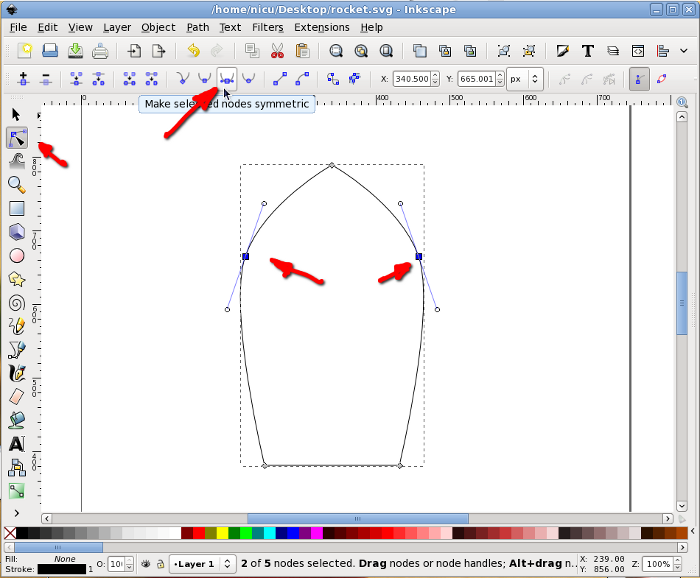Select the Selector arrow tool
Image resolution: width=700 pixels, height=578 pixels.
(x=16, y=115)
